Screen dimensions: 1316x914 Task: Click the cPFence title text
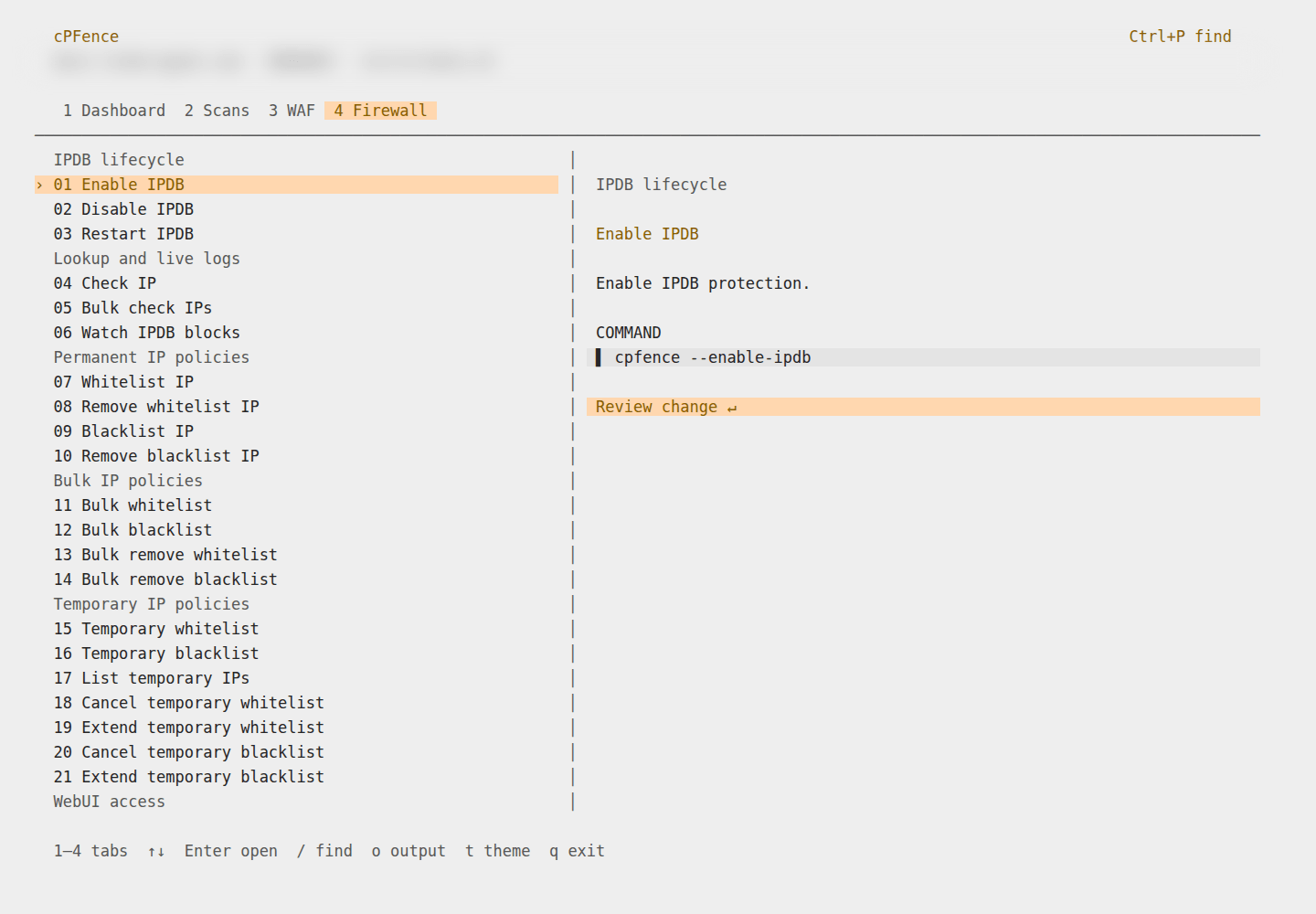pos(86,37)
